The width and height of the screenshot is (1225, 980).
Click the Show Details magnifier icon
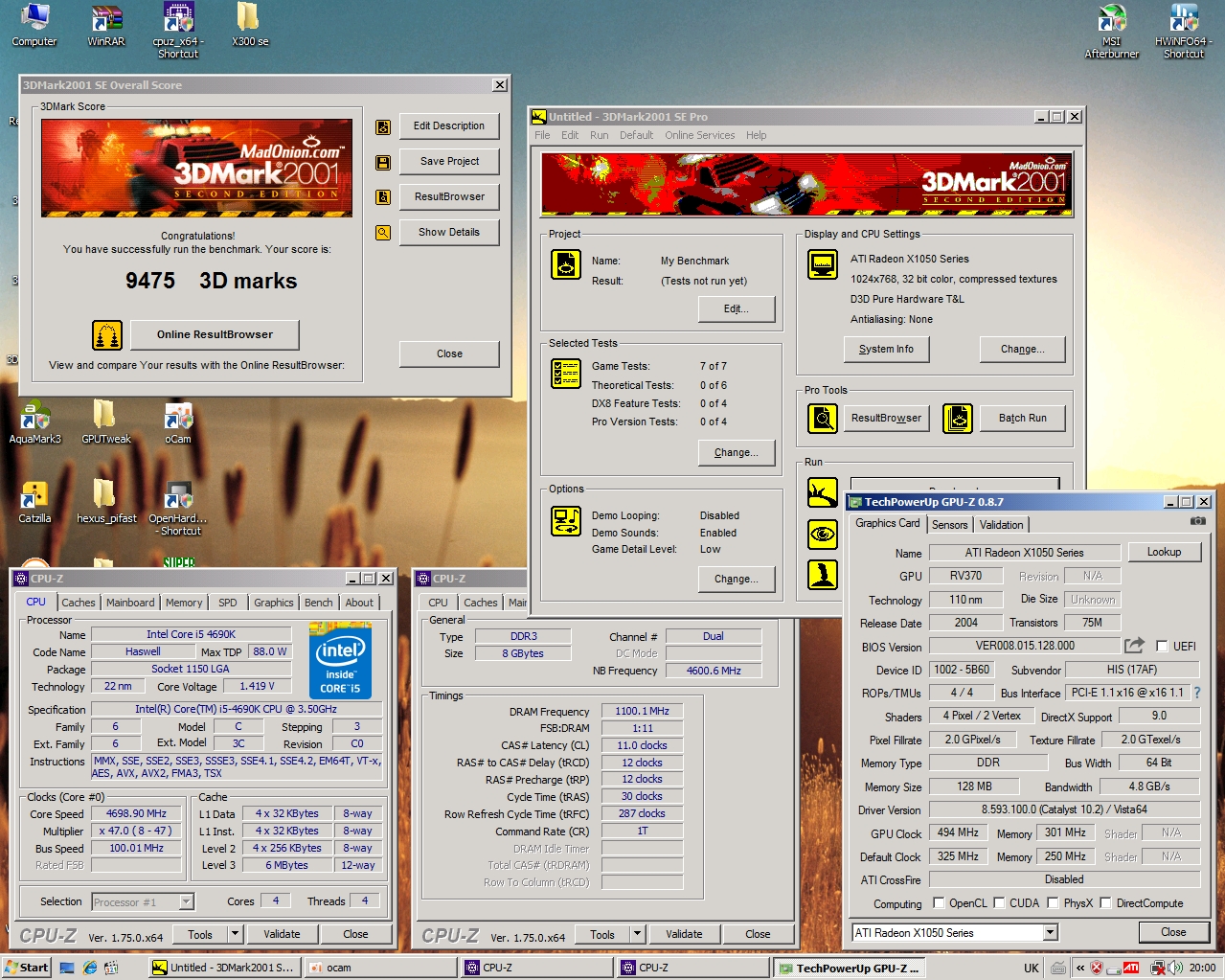[x=383, y=233]
